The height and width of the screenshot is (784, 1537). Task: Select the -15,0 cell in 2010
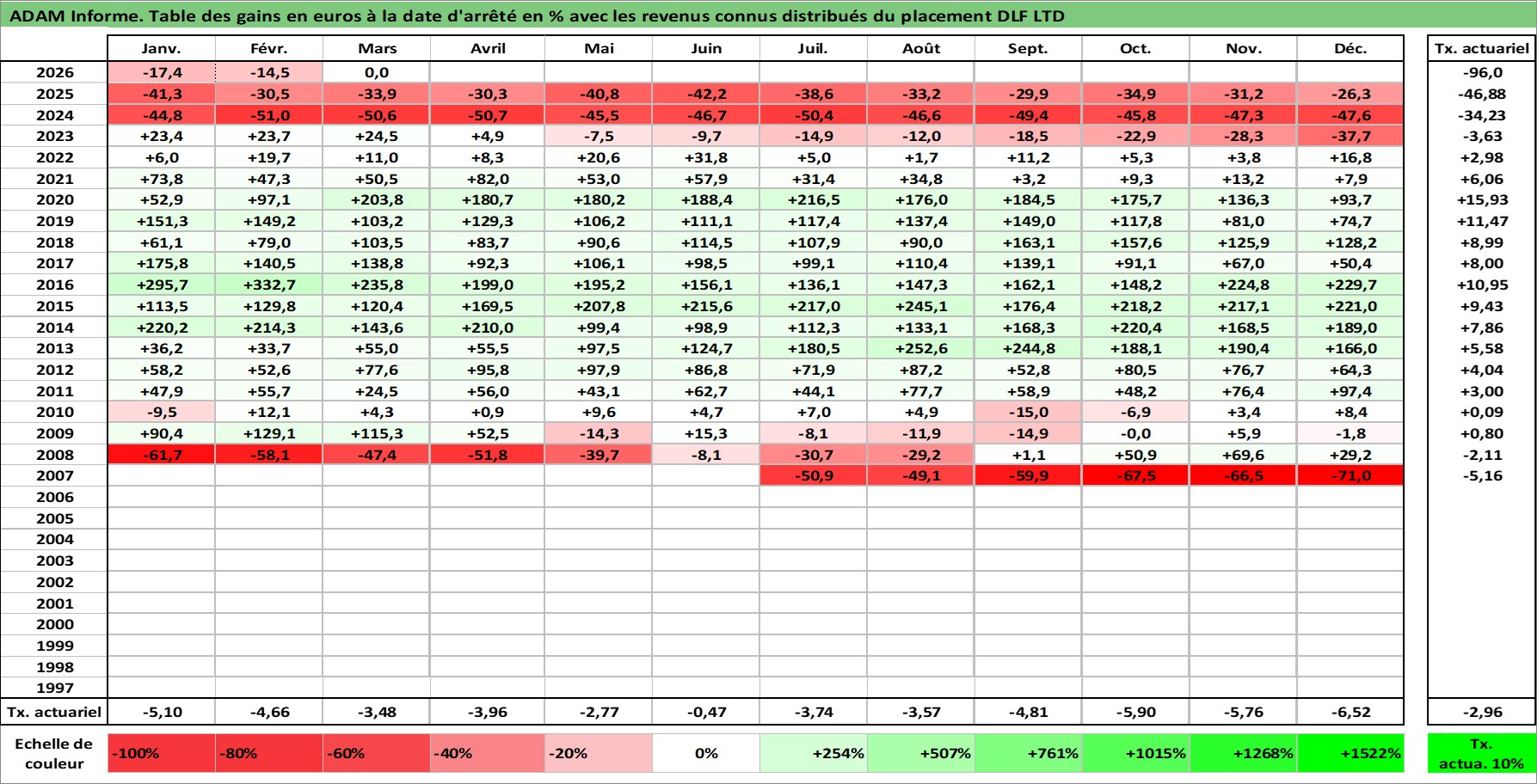pyautogui.click(x=1029, y=412)
